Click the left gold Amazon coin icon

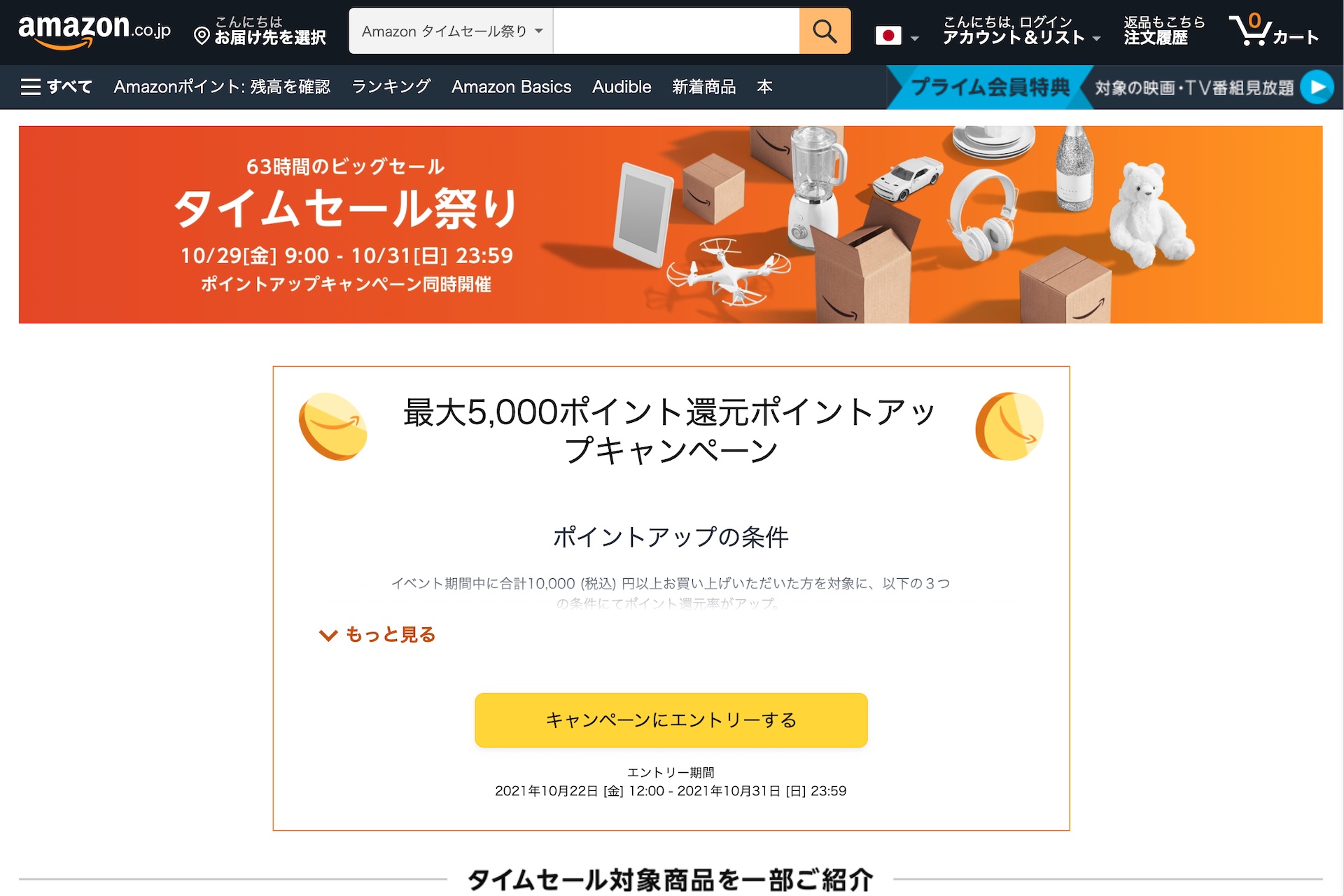tap(332, 426)
